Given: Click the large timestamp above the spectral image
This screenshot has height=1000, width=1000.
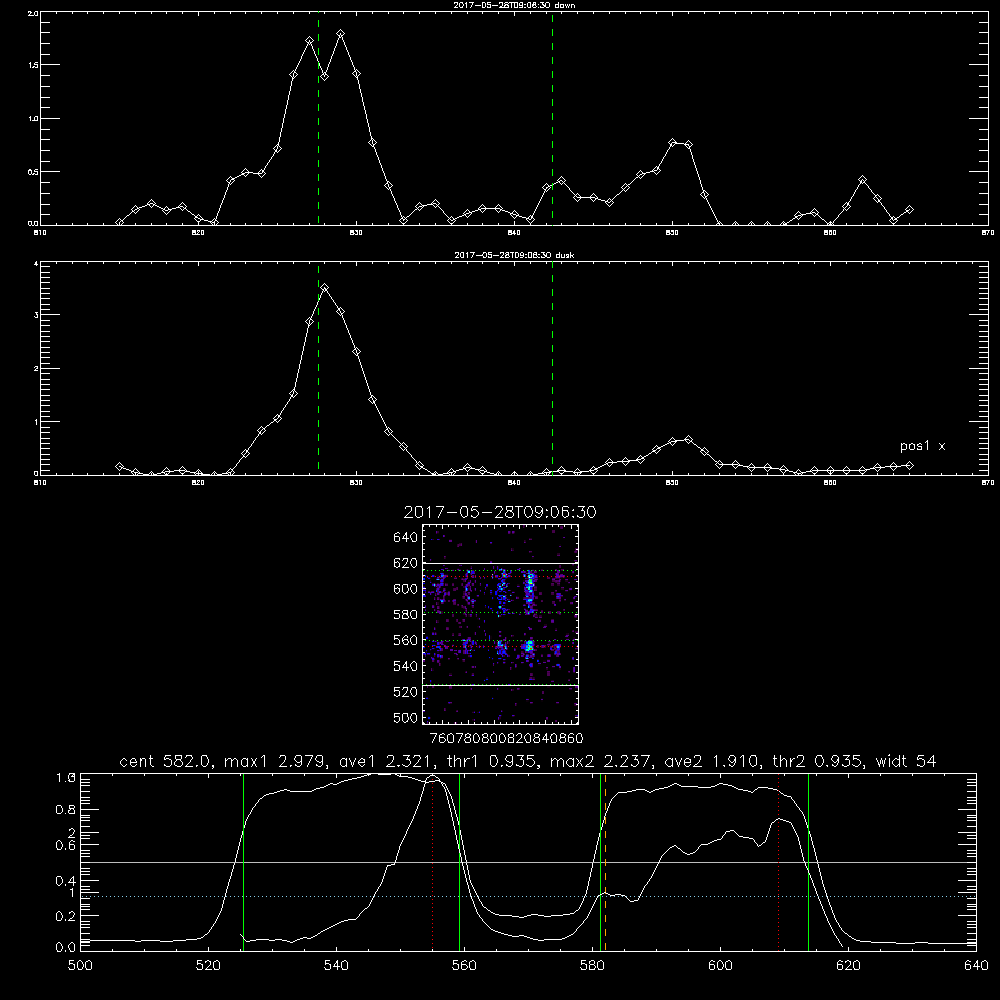Looking at the screenshot, I should pyautogui.click(x=500, y=512).
